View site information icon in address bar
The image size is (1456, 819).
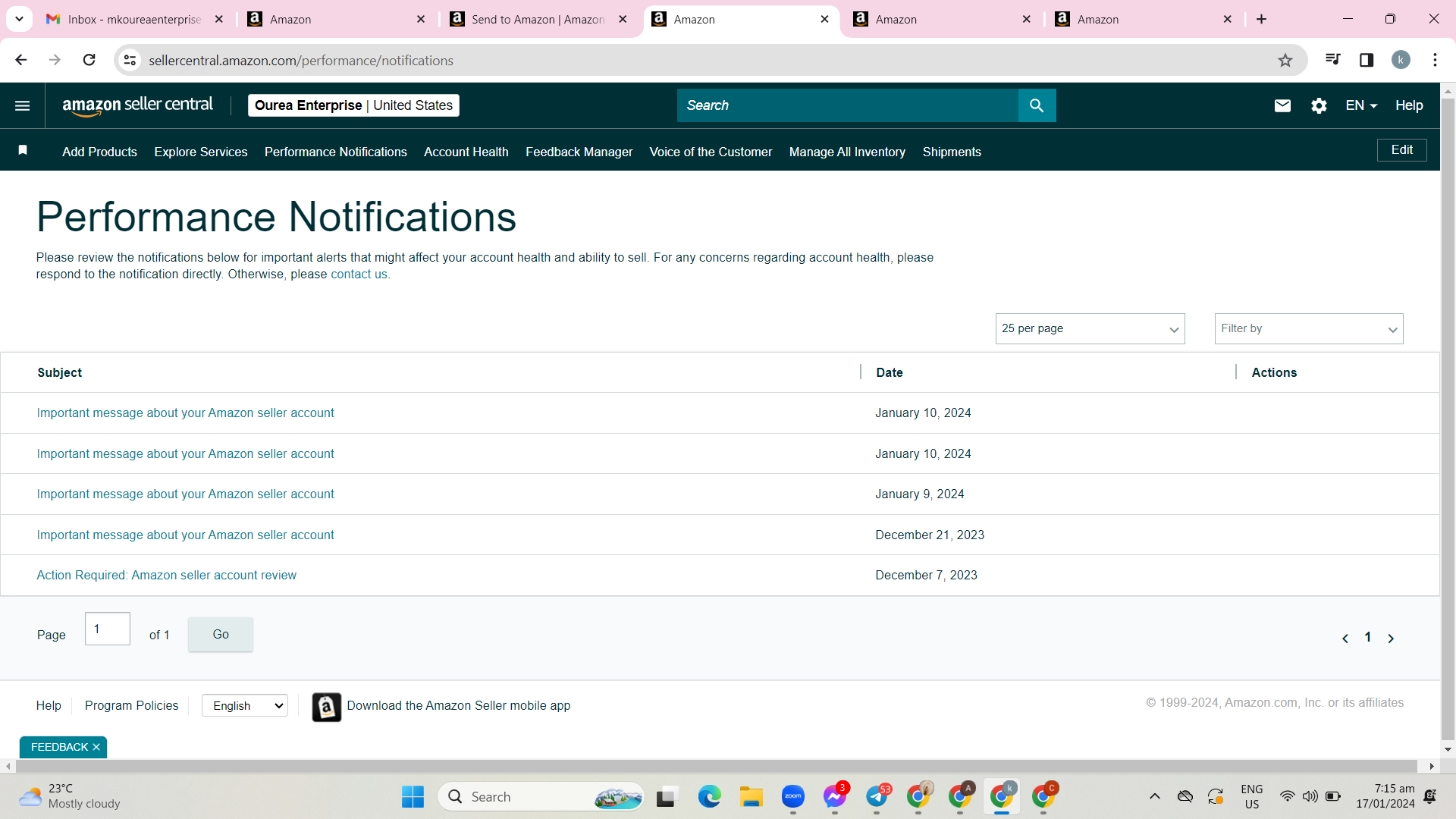pos(130,60)
